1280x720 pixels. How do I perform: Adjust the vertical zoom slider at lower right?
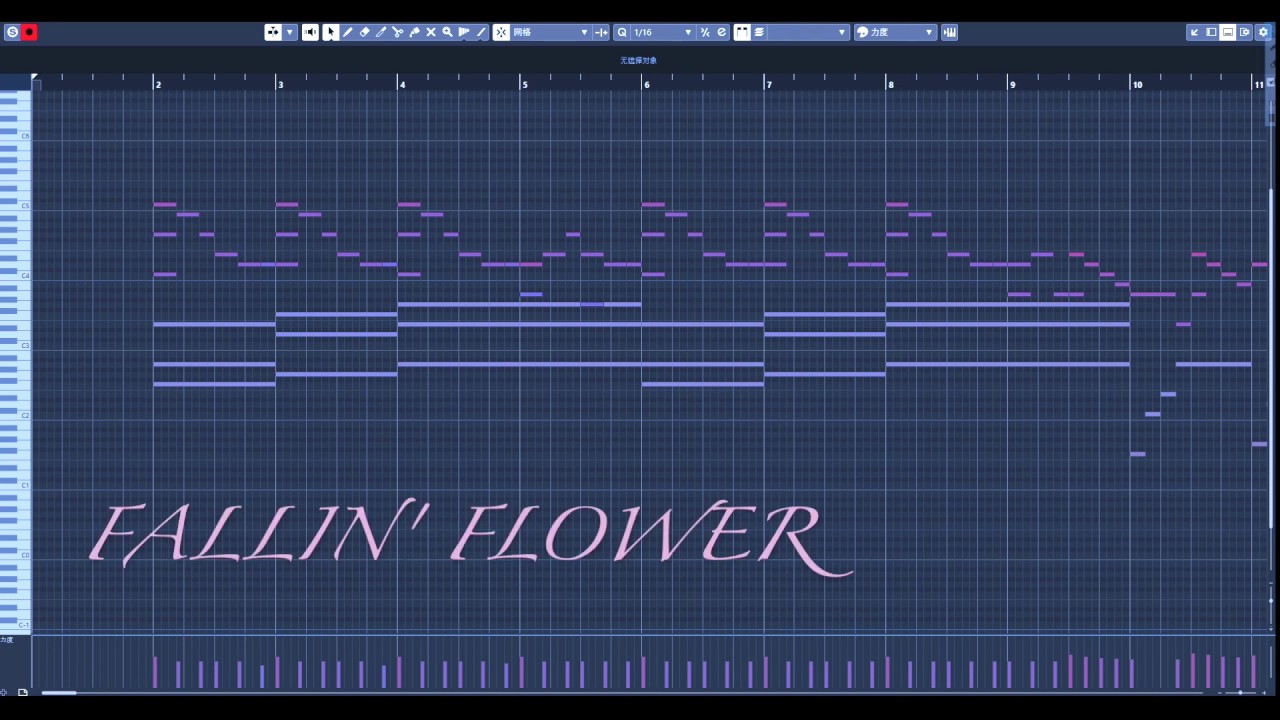click(x=1271, y=600)
